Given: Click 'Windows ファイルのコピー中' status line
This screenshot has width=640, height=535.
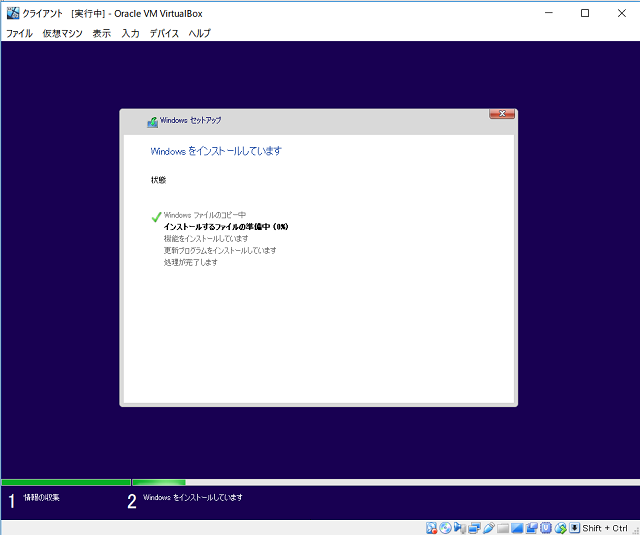Looking at the screenshot, I should [x=204, y=215].
